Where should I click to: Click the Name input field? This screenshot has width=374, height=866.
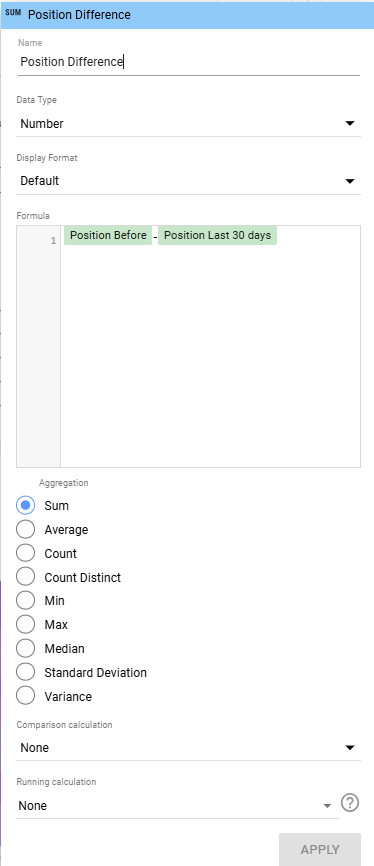[188, 62]
